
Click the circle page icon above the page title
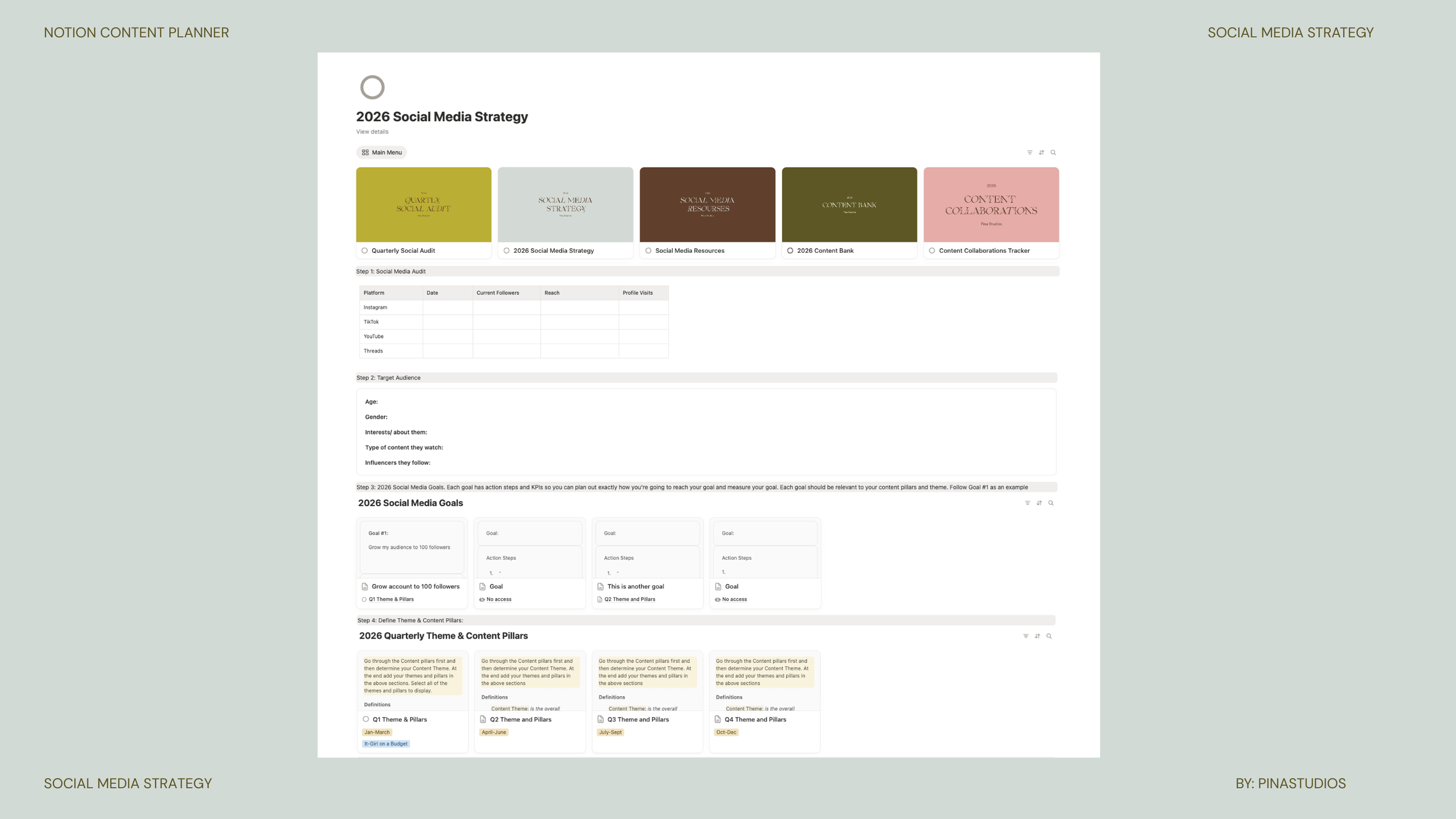[372, 87]
